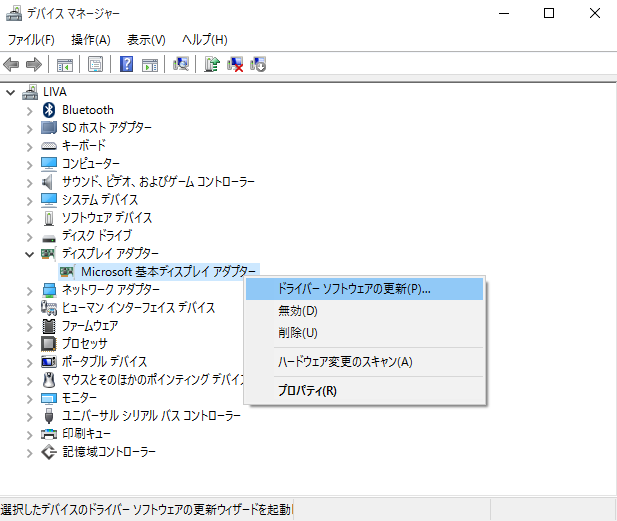The image size is (617, 521).
Task: Click the storage controller icon
Action: (x=49, y=452)
